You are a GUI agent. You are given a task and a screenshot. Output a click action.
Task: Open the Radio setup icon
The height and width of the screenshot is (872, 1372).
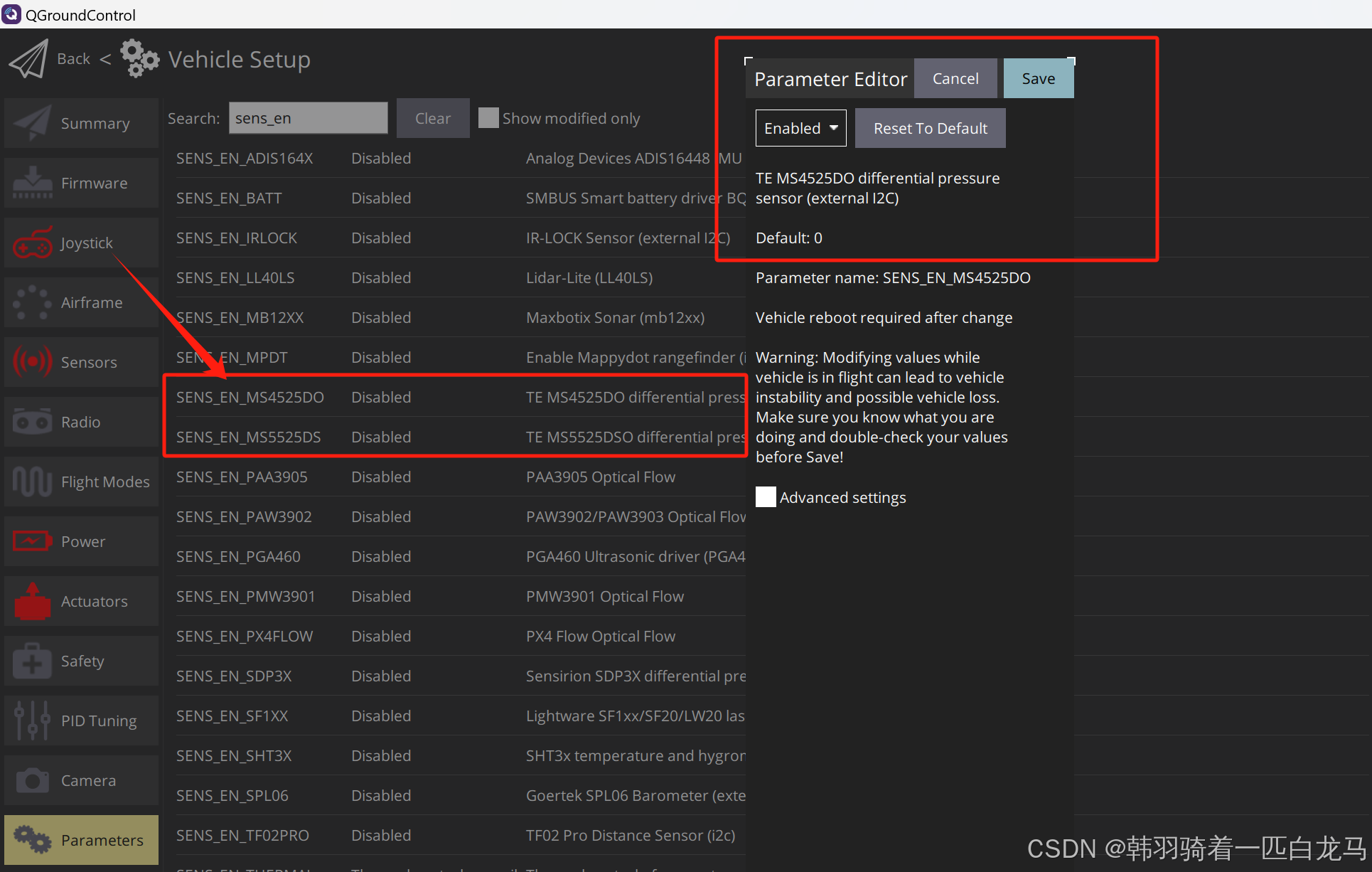32,422
